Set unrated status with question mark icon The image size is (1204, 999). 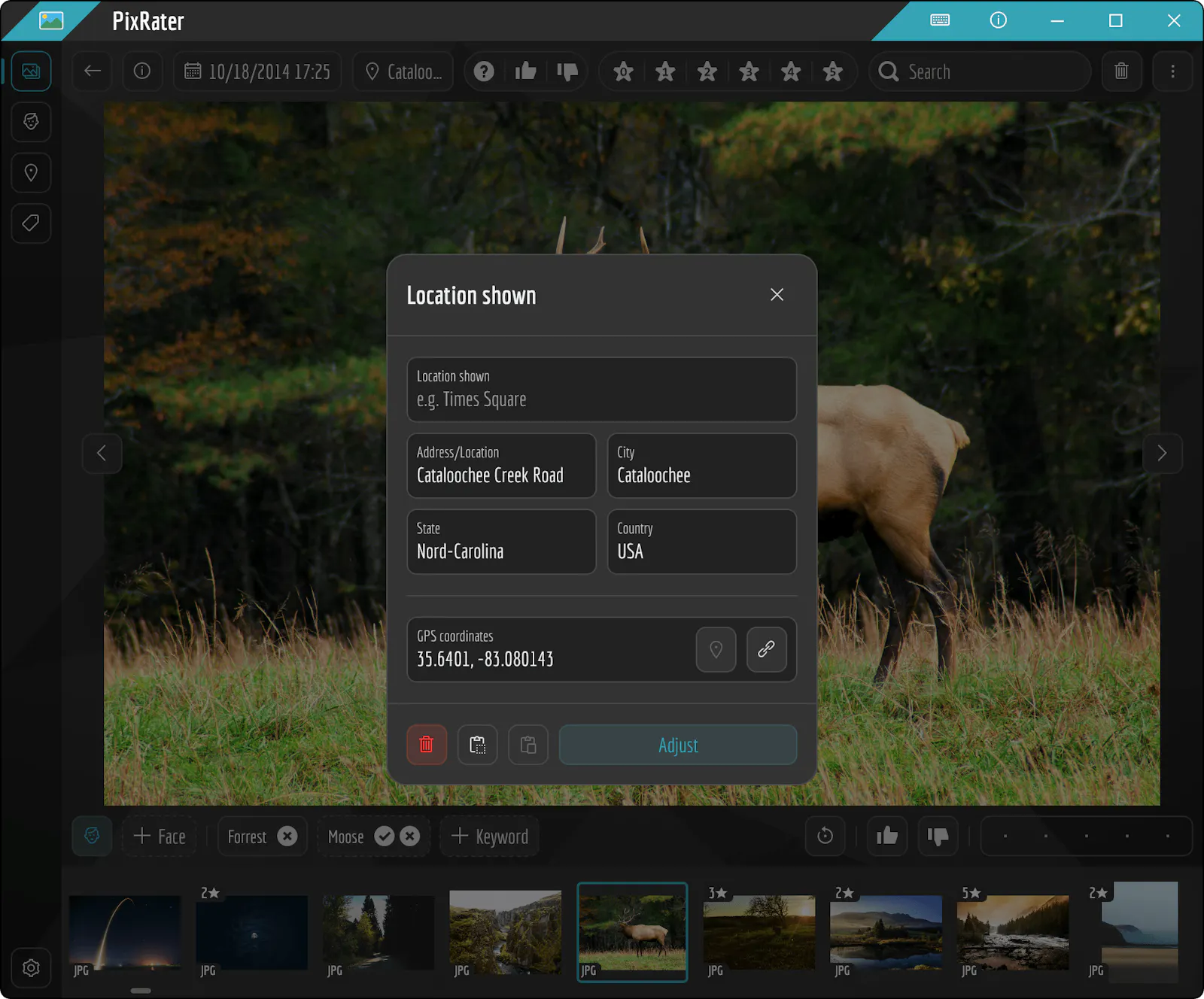pyautogui.click(x=485, y=71)
